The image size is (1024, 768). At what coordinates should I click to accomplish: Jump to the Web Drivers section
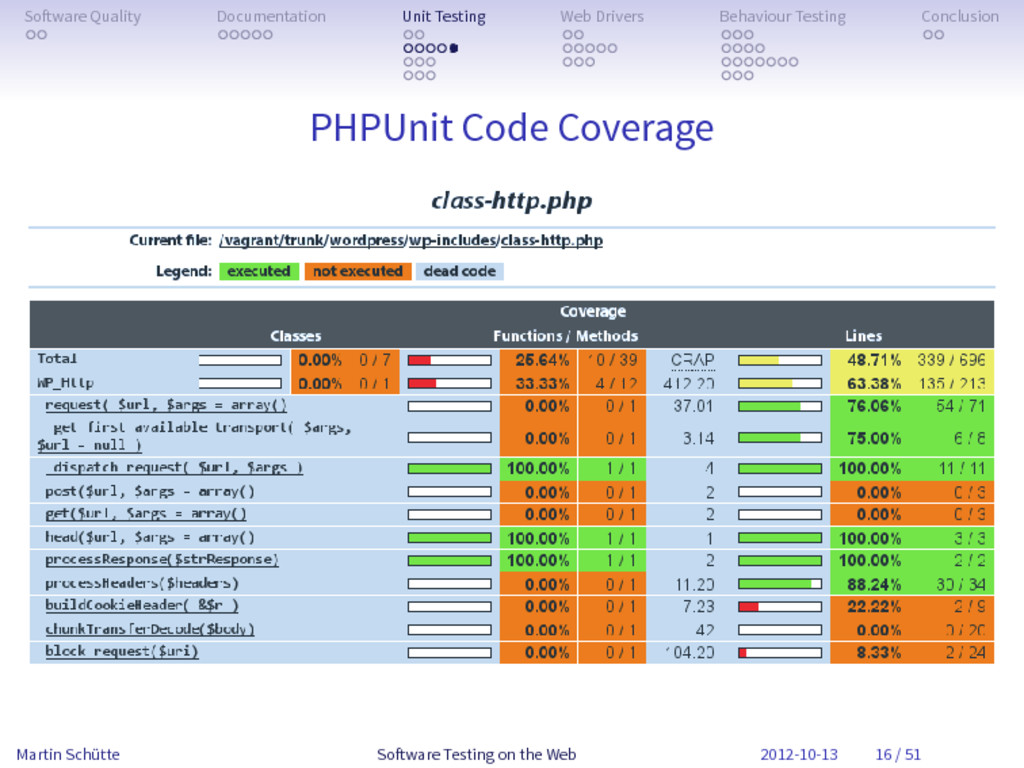(602, 16)
